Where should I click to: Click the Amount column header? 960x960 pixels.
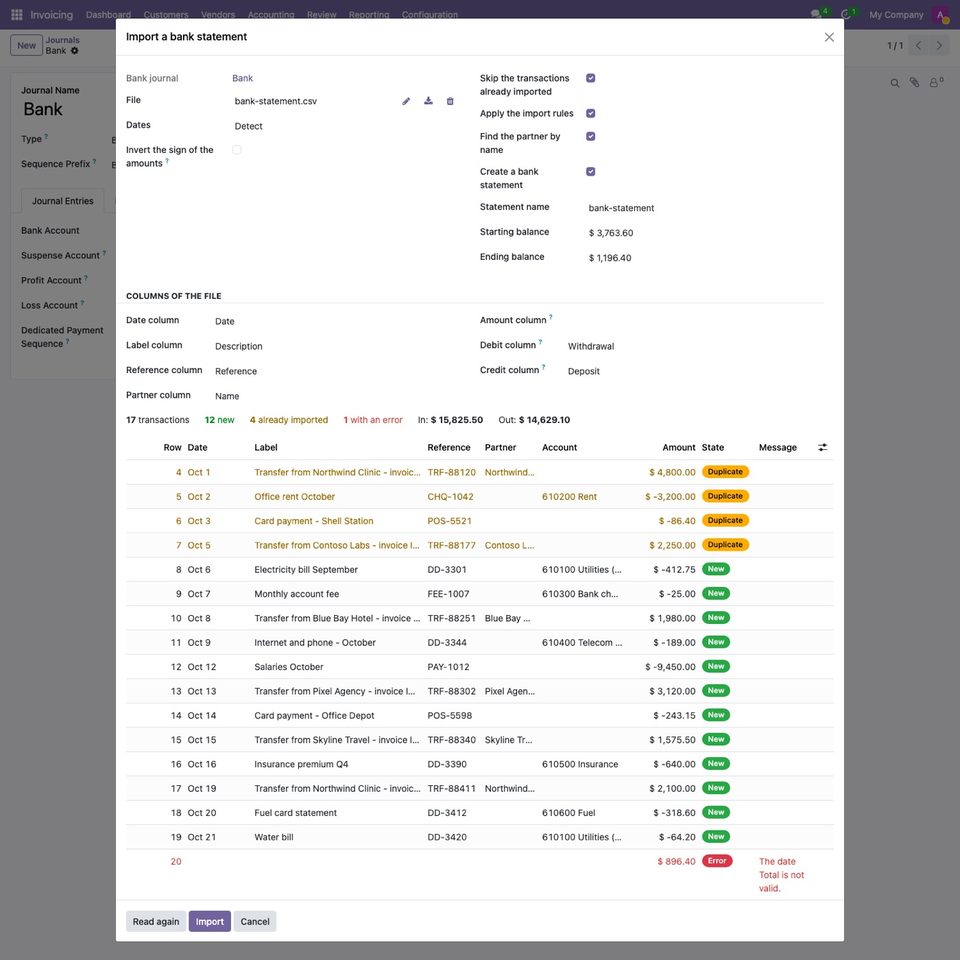[678, 448]
